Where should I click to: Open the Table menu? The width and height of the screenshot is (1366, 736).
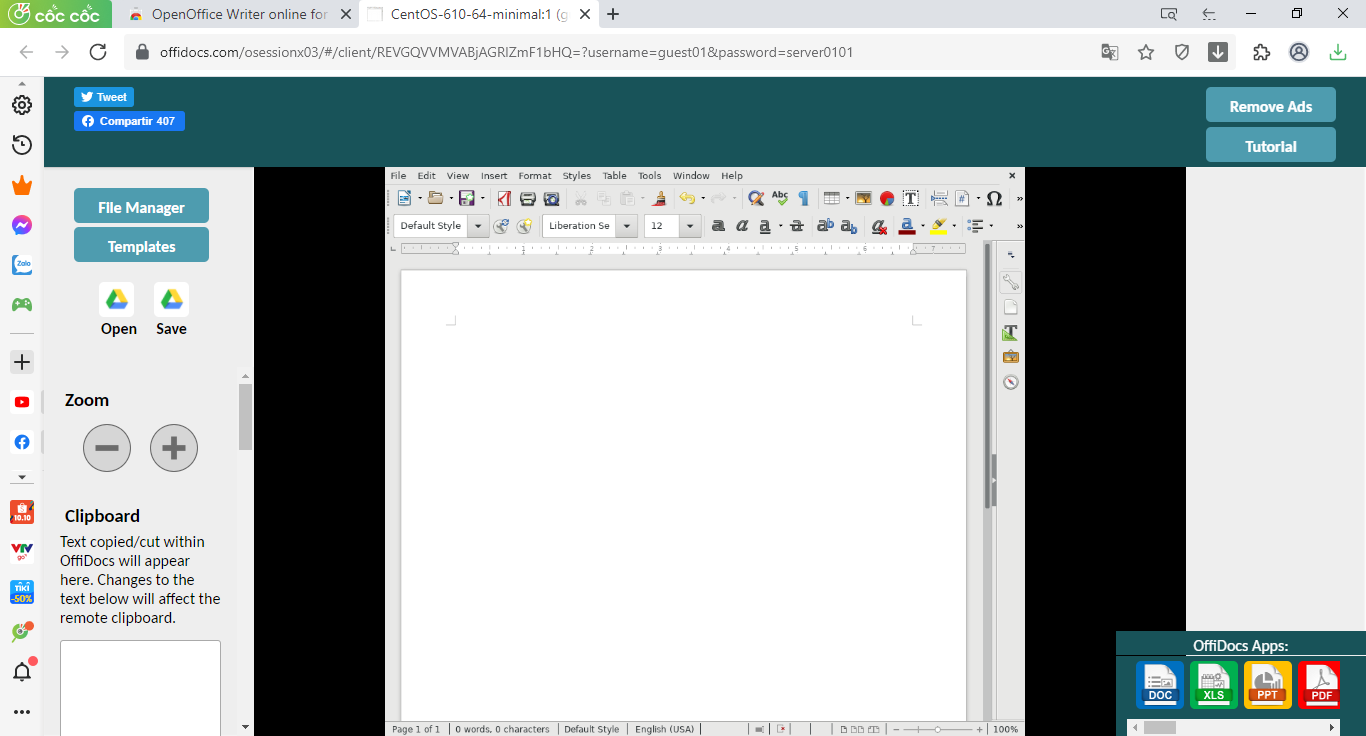click(614, 176)
